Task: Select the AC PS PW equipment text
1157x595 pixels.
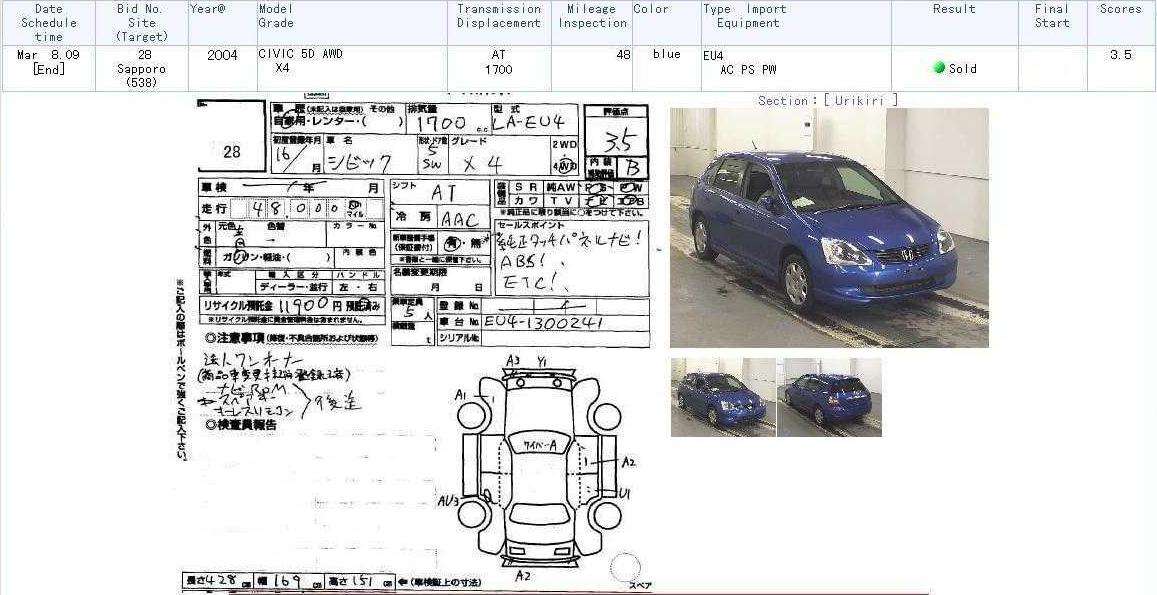Action: click(x=748, y=69)
